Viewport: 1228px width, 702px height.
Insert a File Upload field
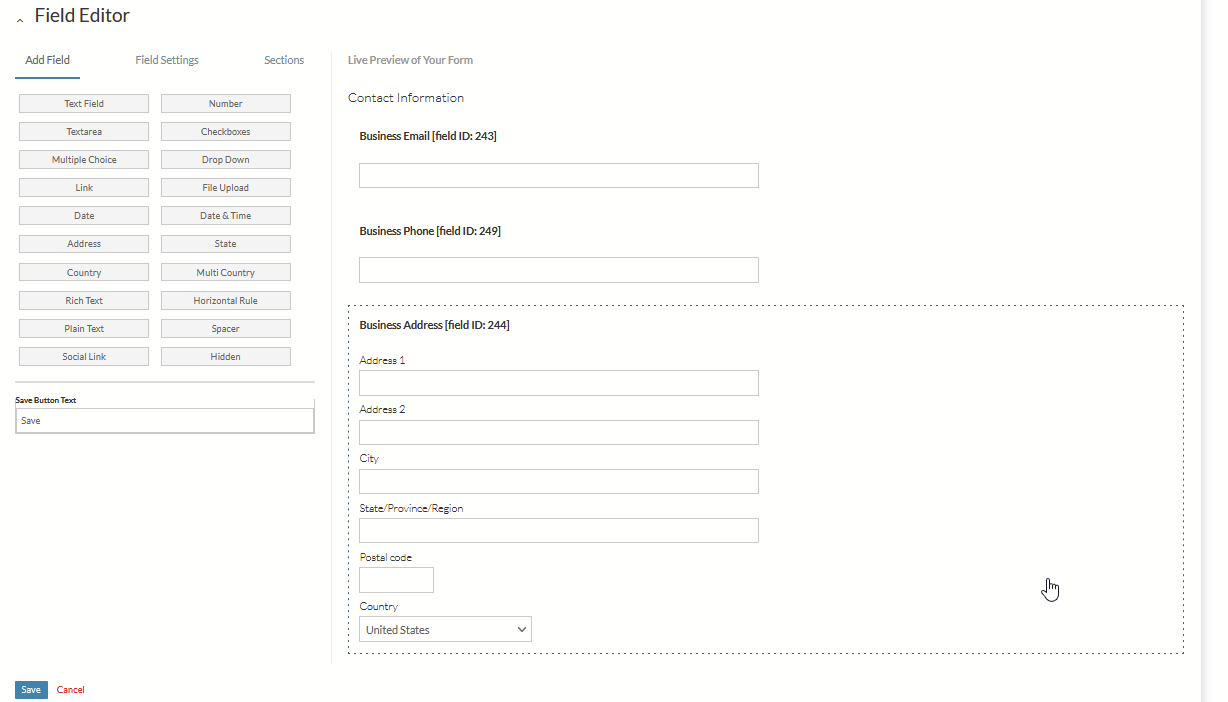click(226, 188)
